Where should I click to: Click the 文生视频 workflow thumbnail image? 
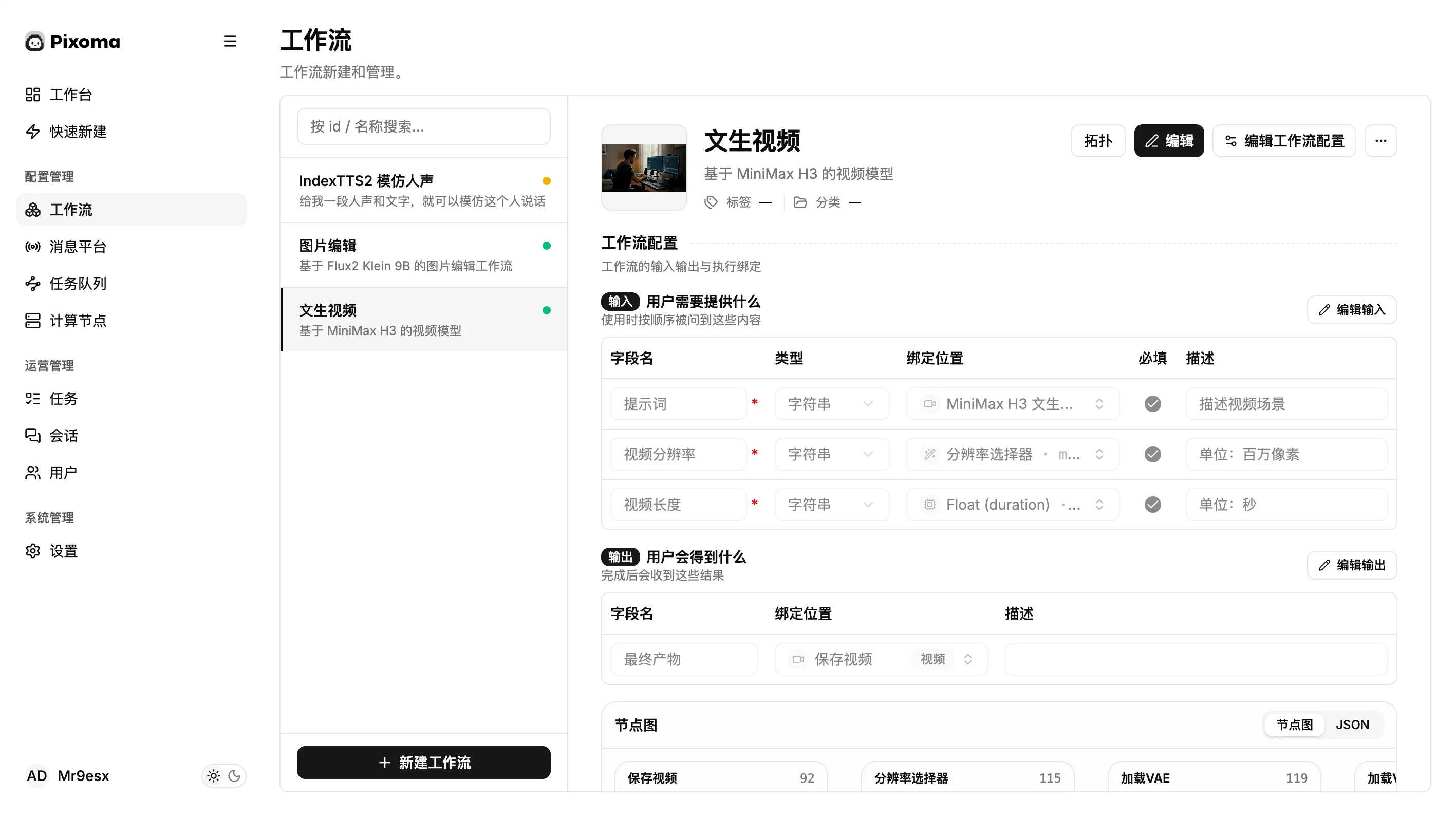pyautogui.click(x=644, y=168)
